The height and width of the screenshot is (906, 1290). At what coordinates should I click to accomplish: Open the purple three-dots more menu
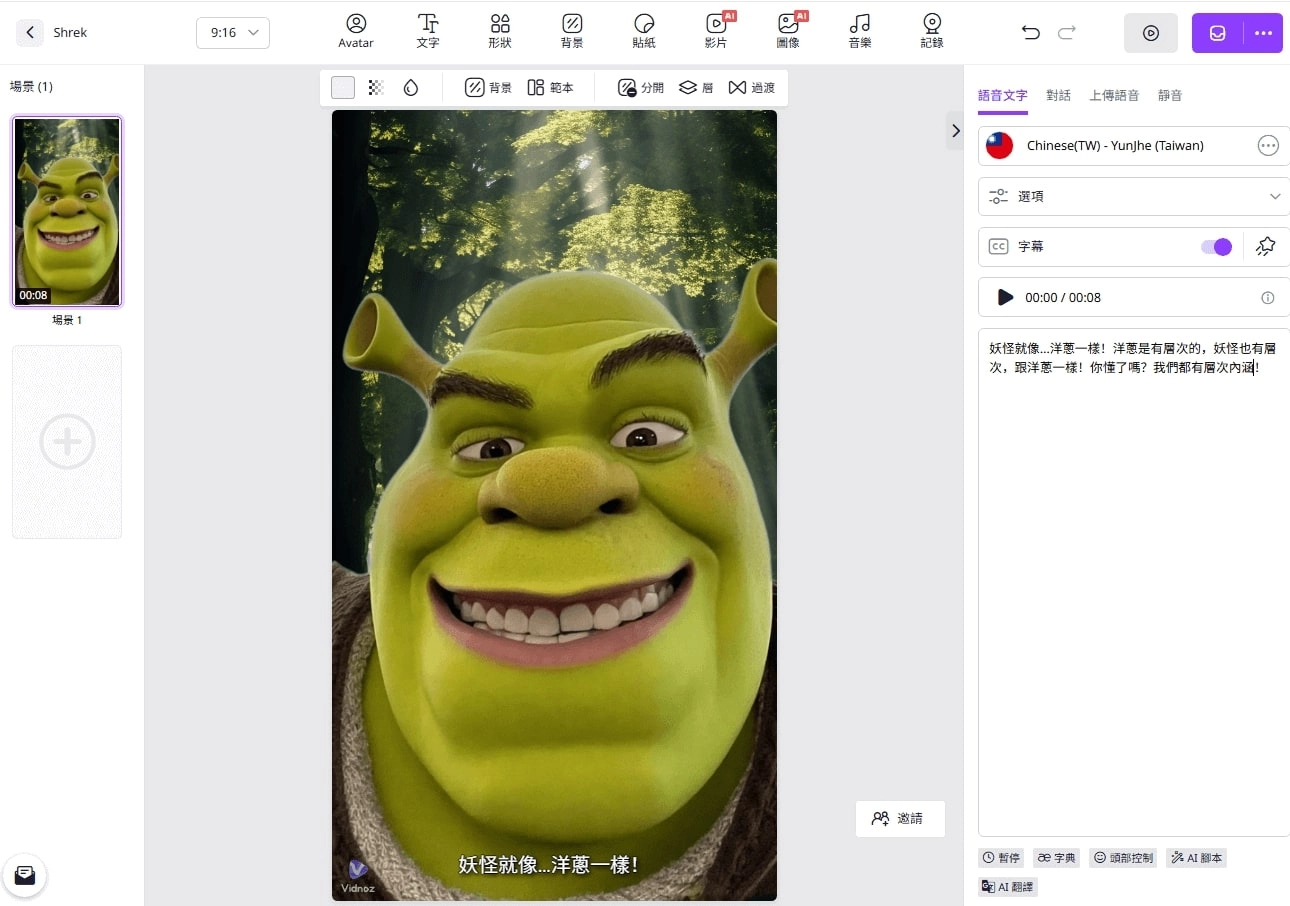[1263, 33]
